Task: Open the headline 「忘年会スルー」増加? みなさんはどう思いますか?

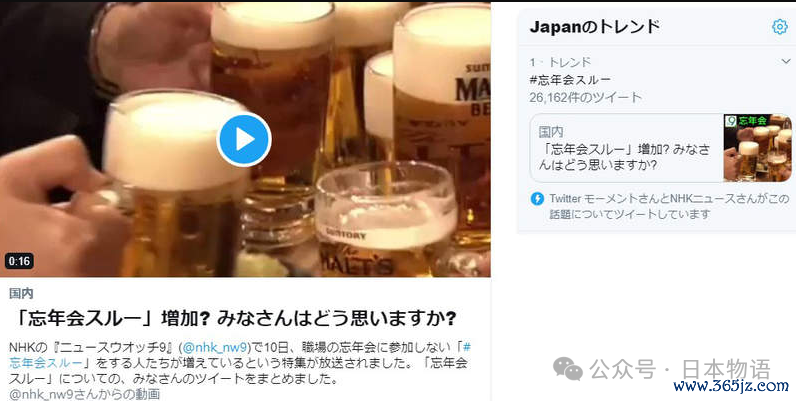Action: point(233,318)
